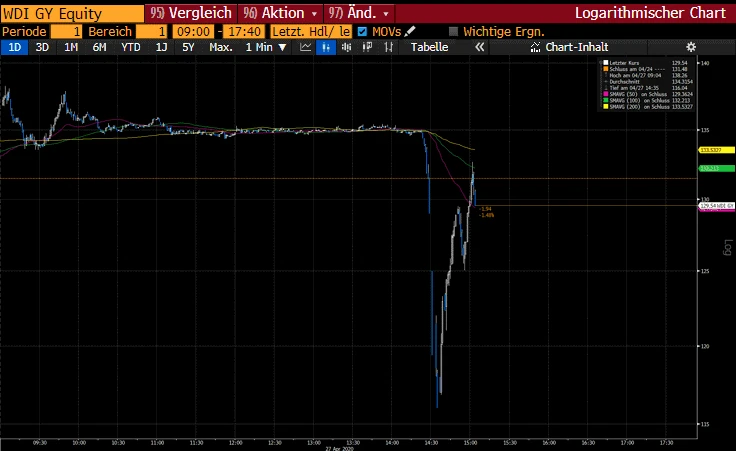Image resolution: width=736 pixels, height=451 pixels.
Task: Click the pencil edit icon beside MOVs
Action: coord(410,31)
